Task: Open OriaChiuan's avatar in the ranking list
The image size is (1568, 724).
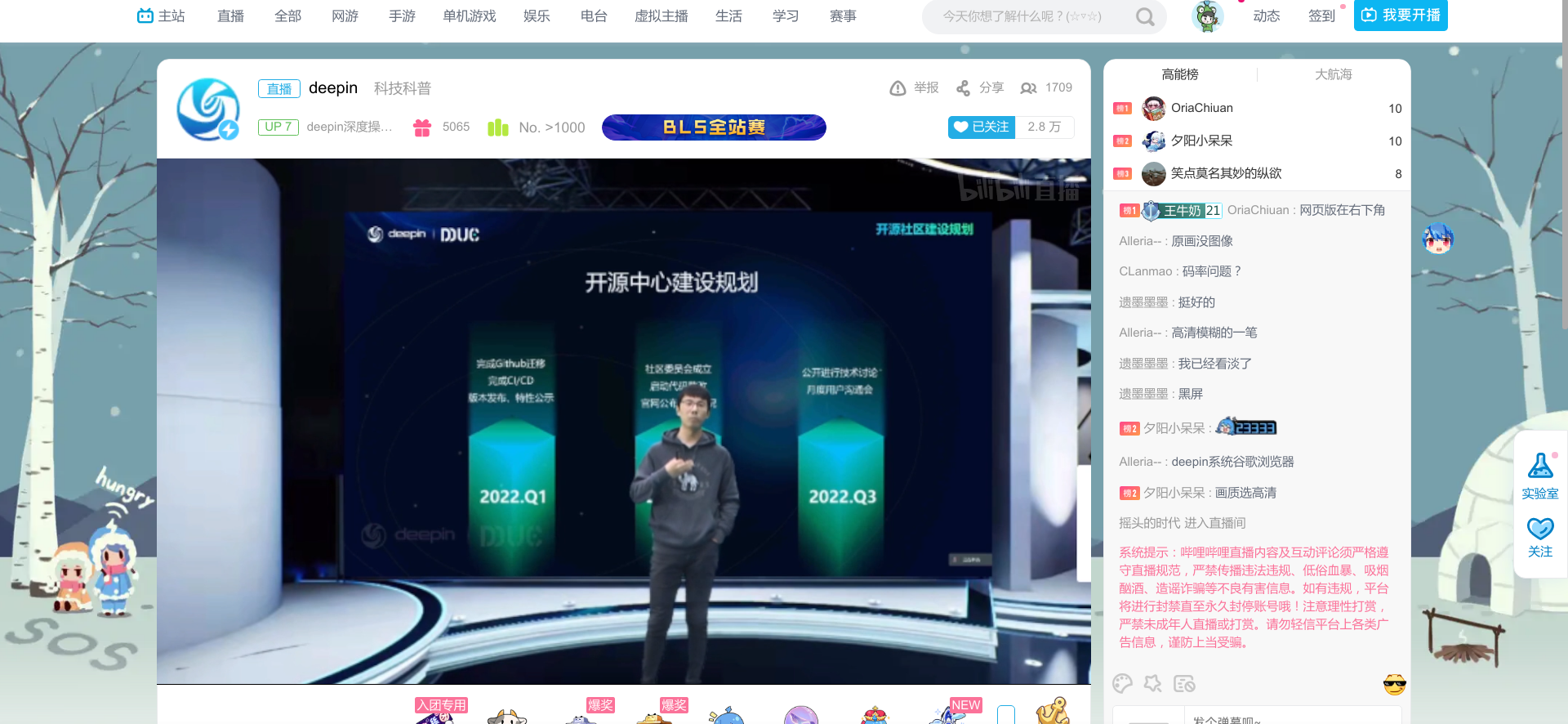Action: tap(1154, 108)
